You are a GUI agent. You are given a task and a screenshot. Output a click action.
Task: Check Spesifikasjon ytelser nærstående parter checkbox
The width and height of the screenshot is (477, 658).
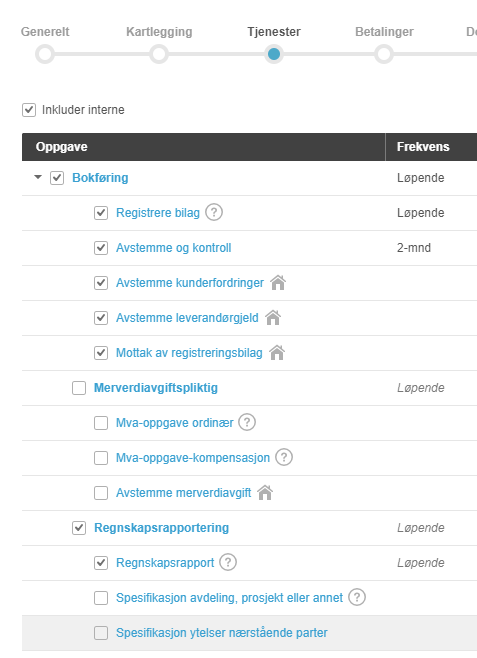(101, 632)
